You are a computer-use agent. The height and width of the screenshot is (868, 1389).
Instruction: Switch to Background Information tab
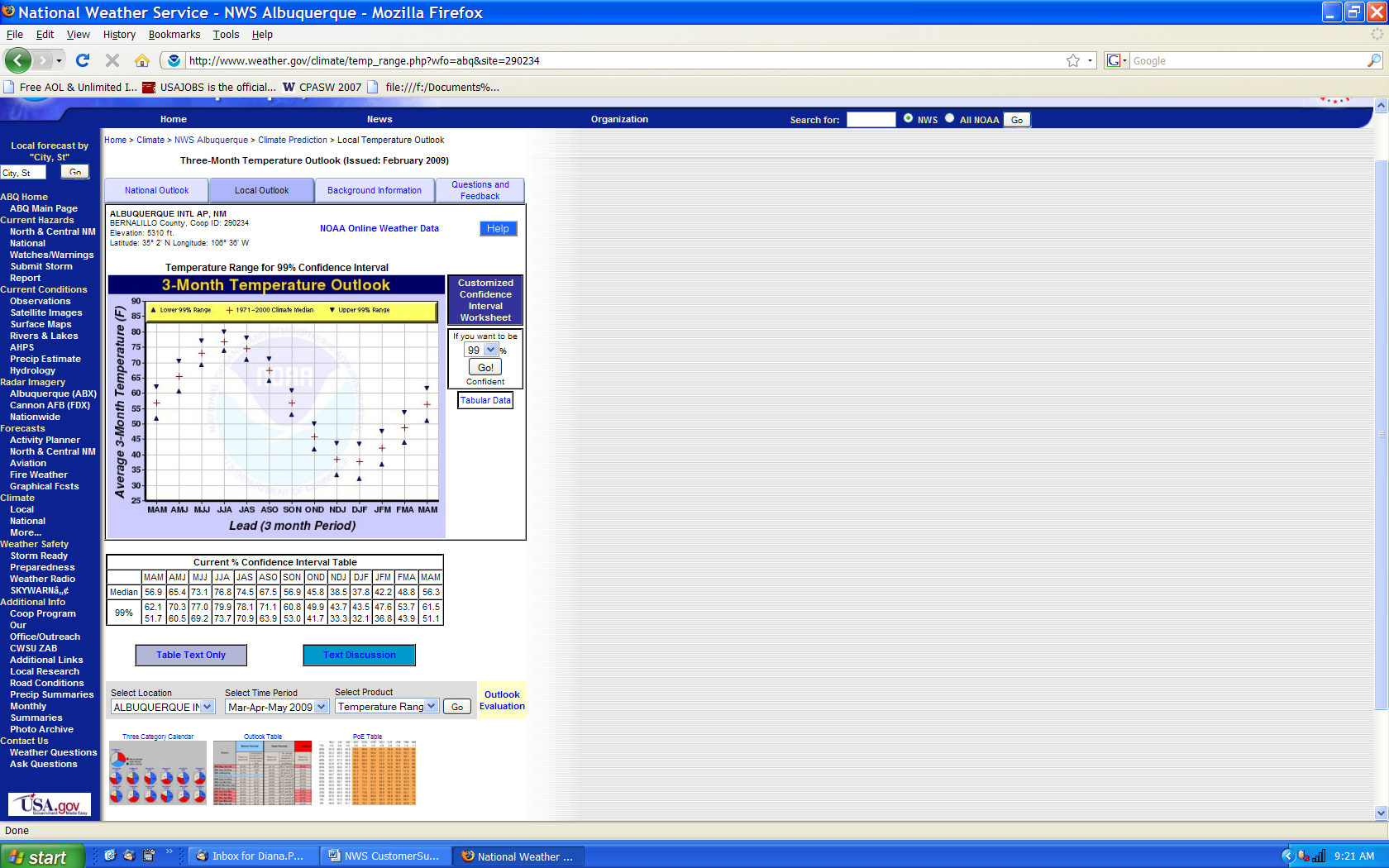(375, 190)
